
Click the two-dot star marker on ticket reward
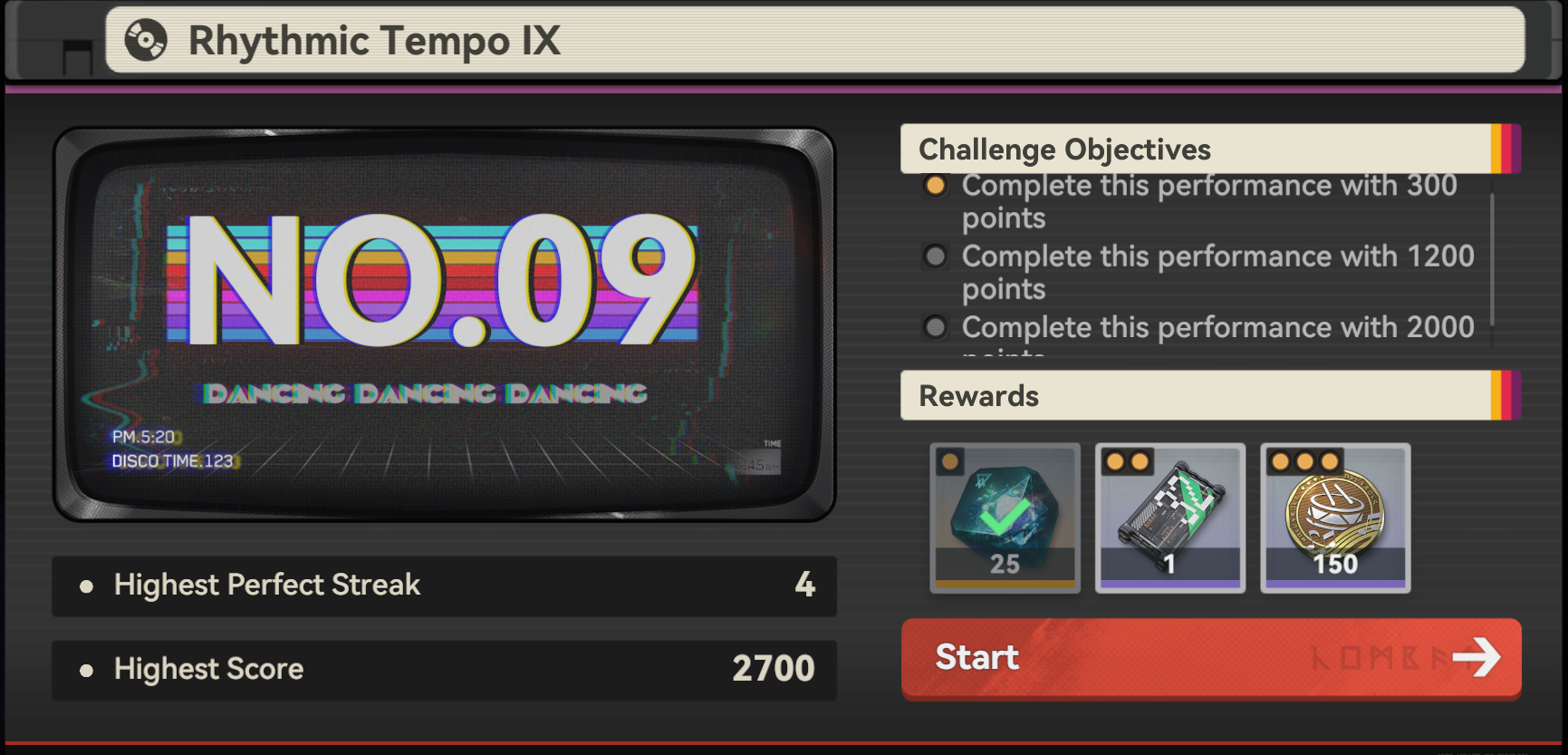pyautogui.click(x=1128, y=461)
